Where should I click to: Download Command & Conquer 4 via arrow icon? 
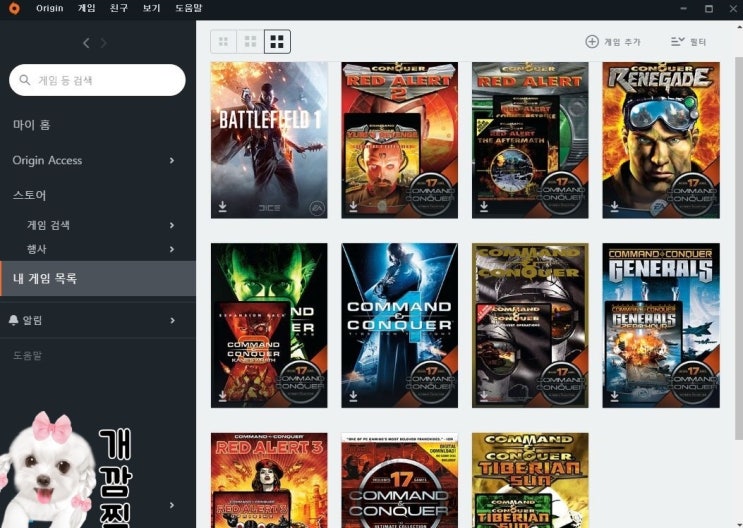(x=353, y=395)
